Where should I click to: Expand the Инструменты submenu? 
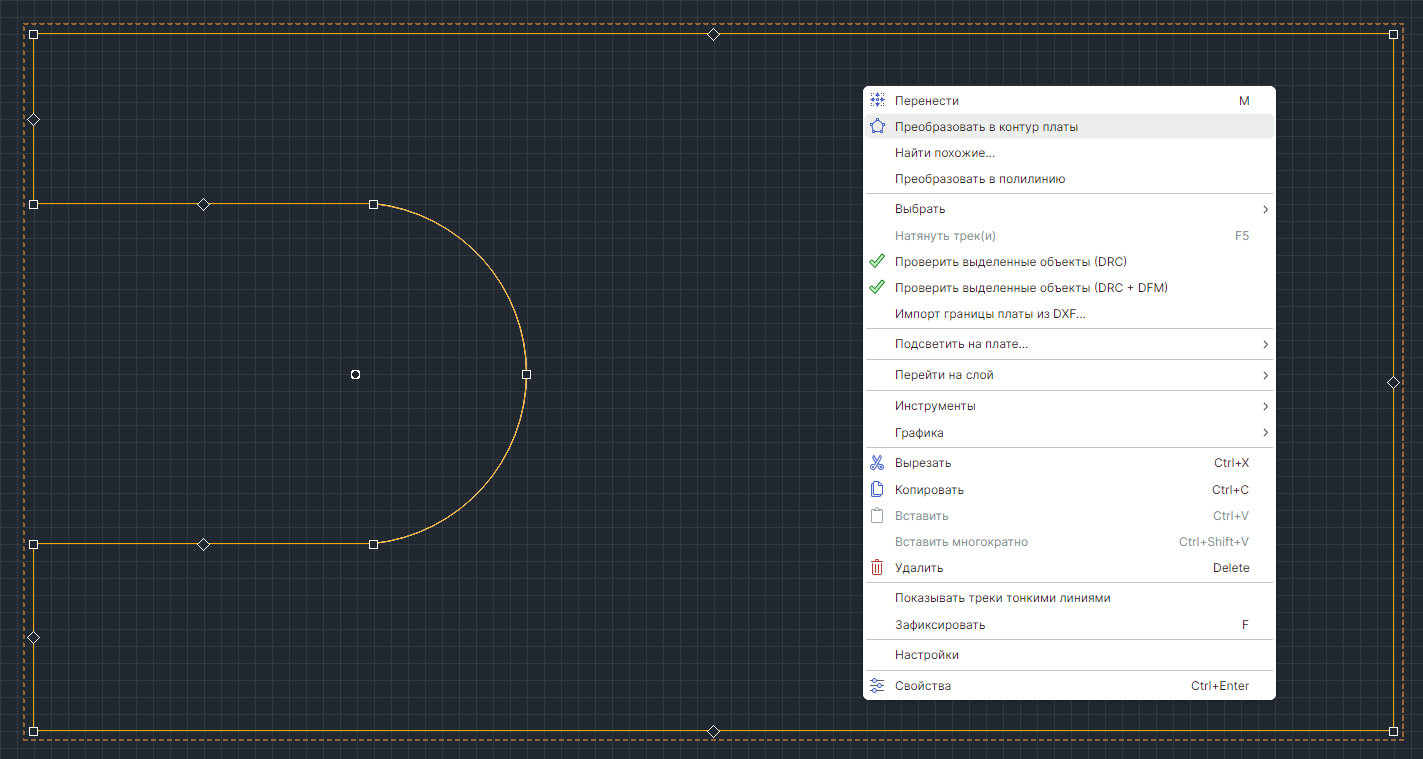pyautogui.click(x=1265, y=406)
